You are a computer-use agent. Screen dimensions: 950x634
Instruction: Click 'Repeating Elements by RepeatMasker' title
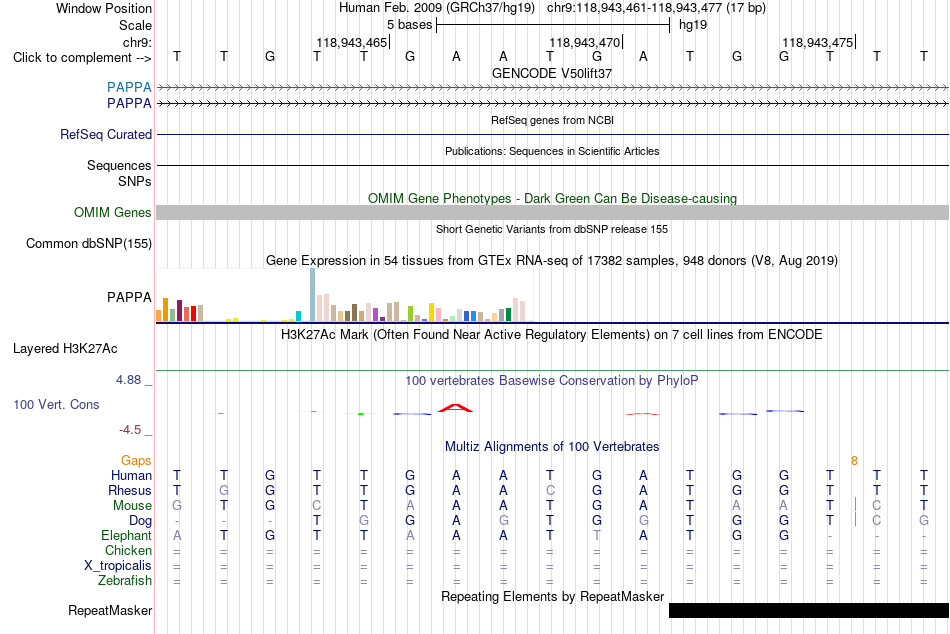pos(552,596)
